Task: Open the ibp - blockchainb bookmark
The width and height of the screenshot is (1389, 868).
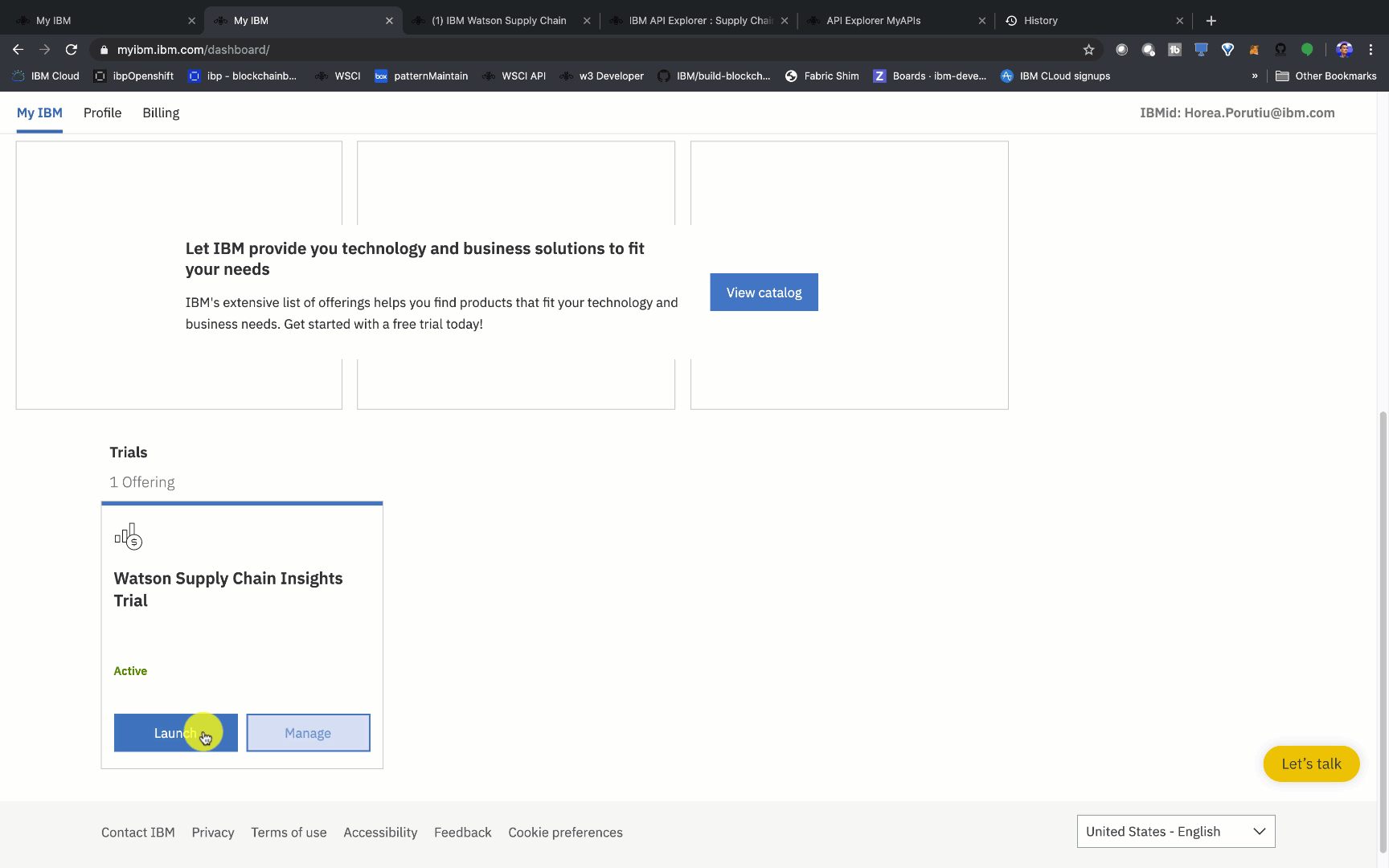Action: pos(243,76)
